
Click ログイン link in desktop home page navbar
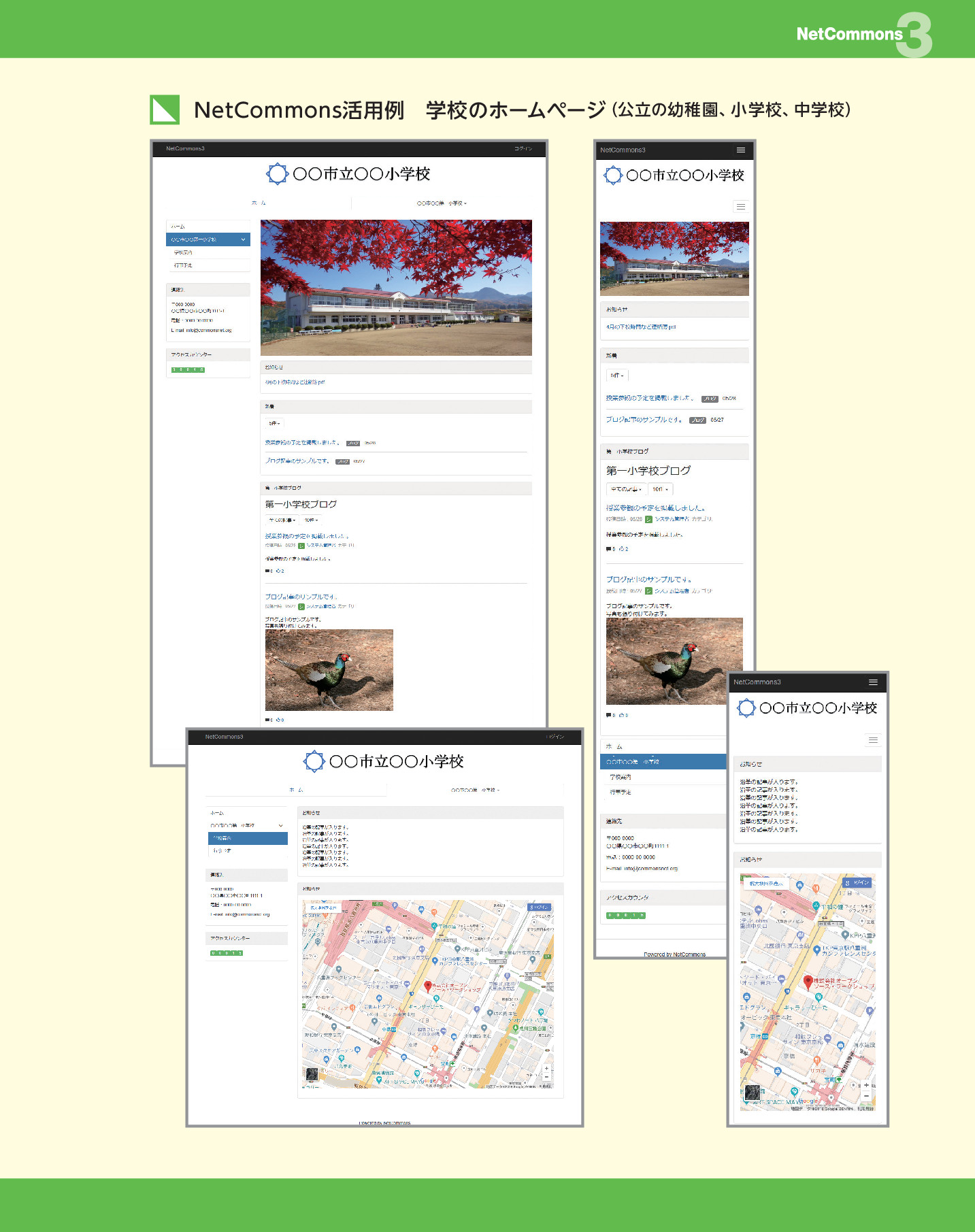pos(523,148)
